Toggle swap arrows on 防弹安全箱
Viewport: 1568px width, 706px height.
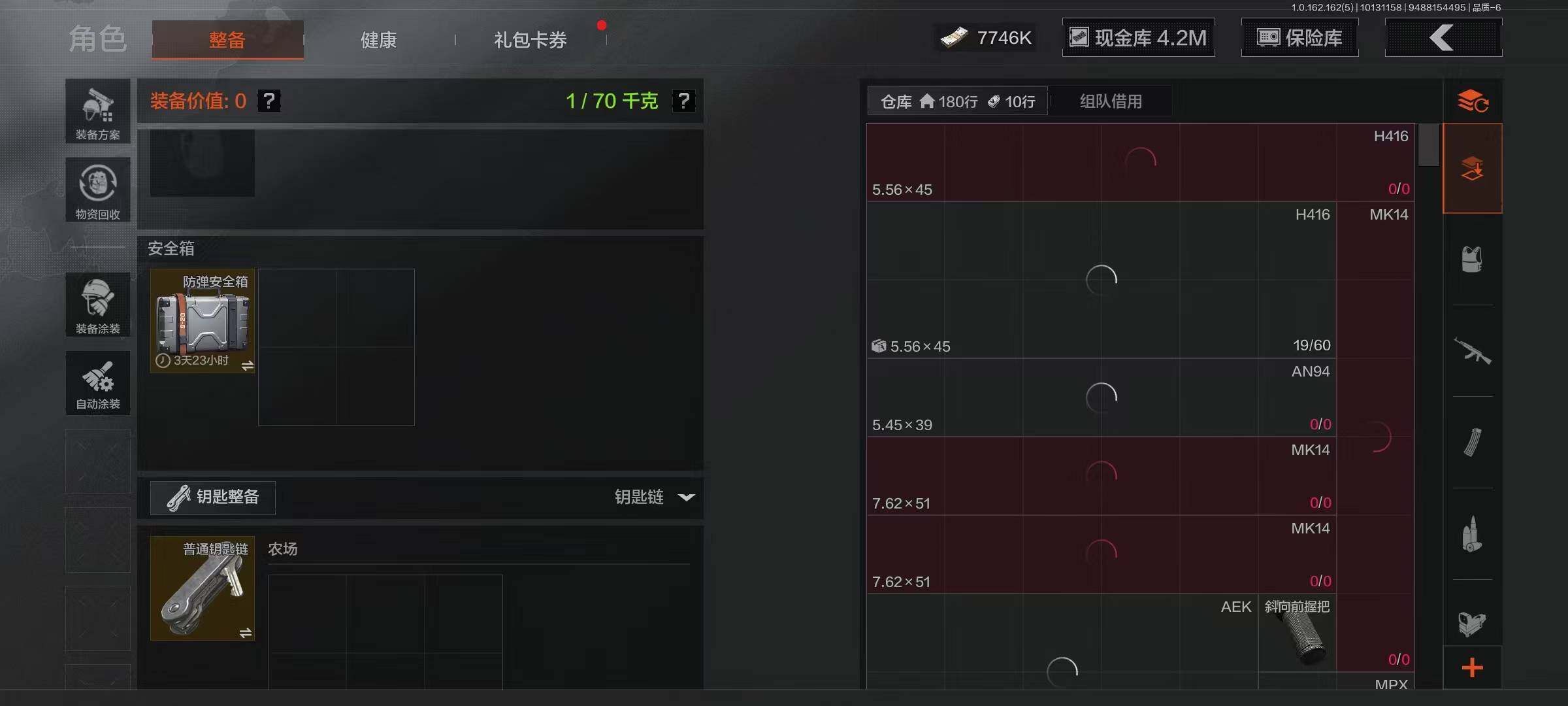coord(247,365)
